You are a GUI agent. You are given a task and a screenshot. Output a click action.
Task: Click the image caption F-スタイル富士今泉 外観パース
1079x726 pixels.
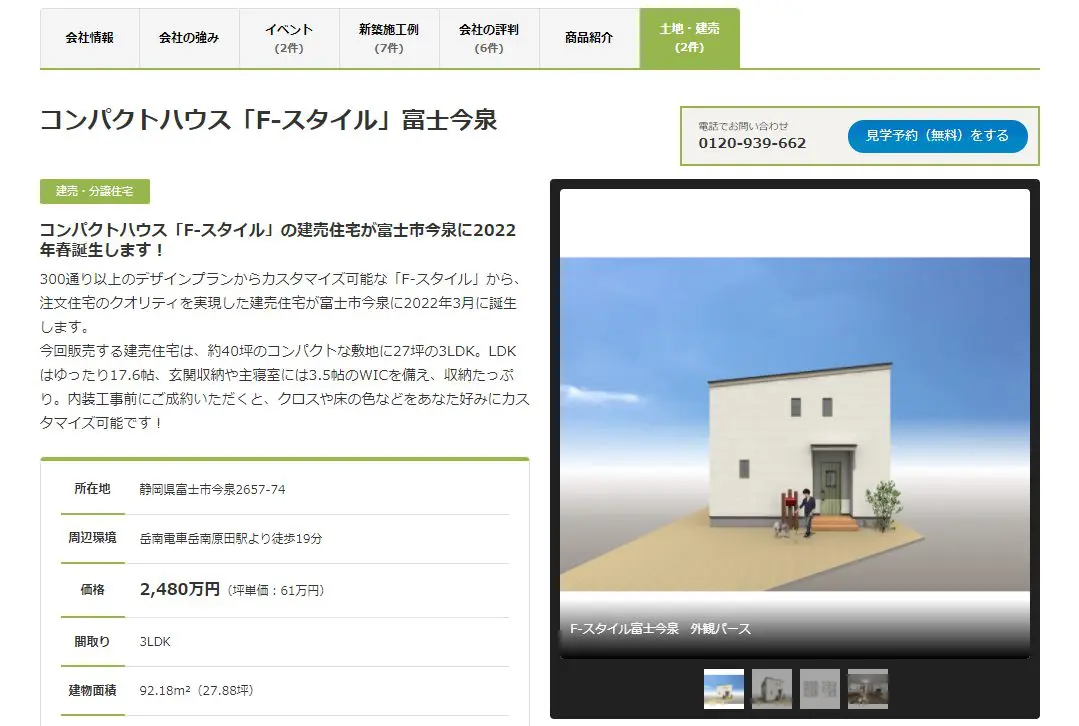click(660, 629)
